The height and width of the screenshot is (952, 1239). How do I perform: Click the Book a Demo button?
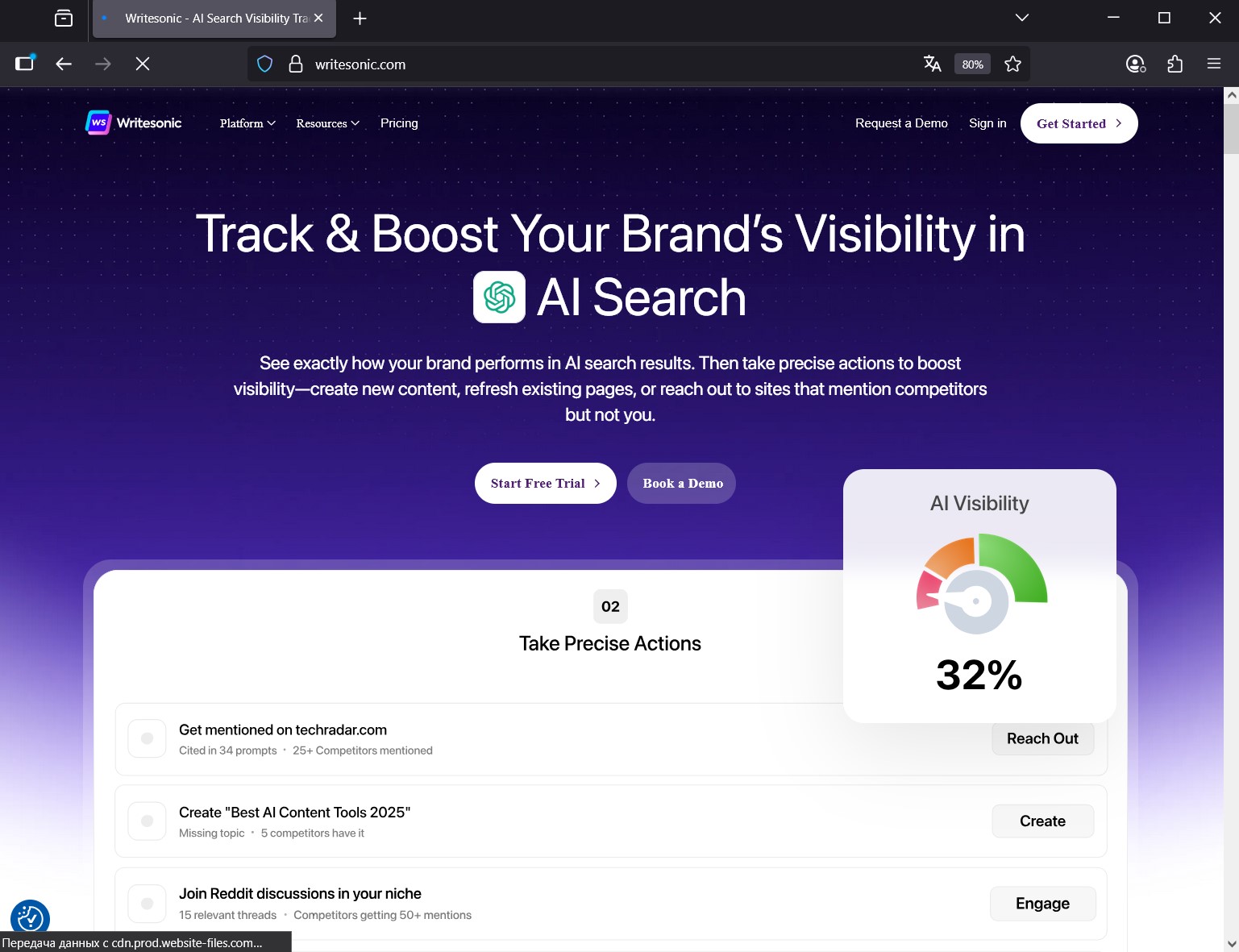click(x=682, y=484)
